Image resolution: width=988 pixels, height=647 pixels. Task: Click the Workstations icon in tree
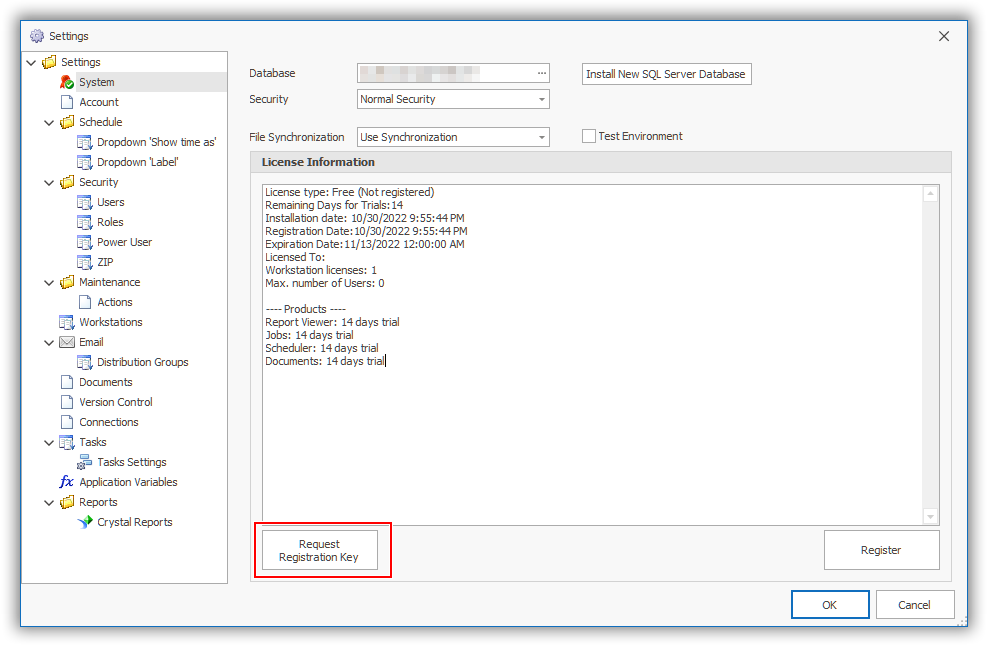[x=67, y=322]
